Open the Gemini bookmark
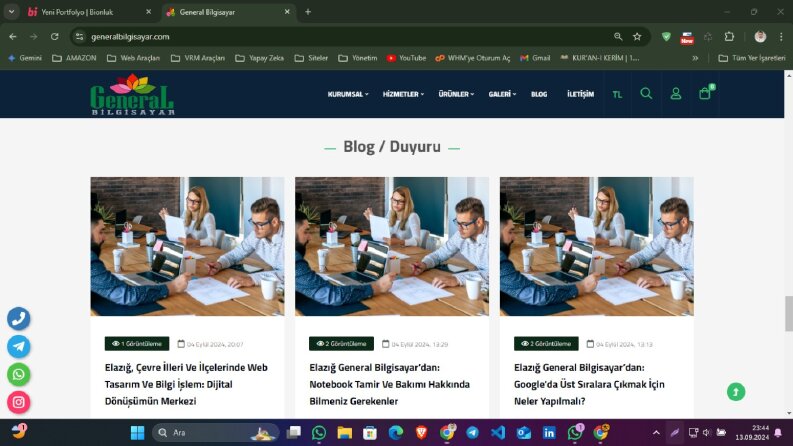The height and width of the screenshot is (446, 793). 25,58
